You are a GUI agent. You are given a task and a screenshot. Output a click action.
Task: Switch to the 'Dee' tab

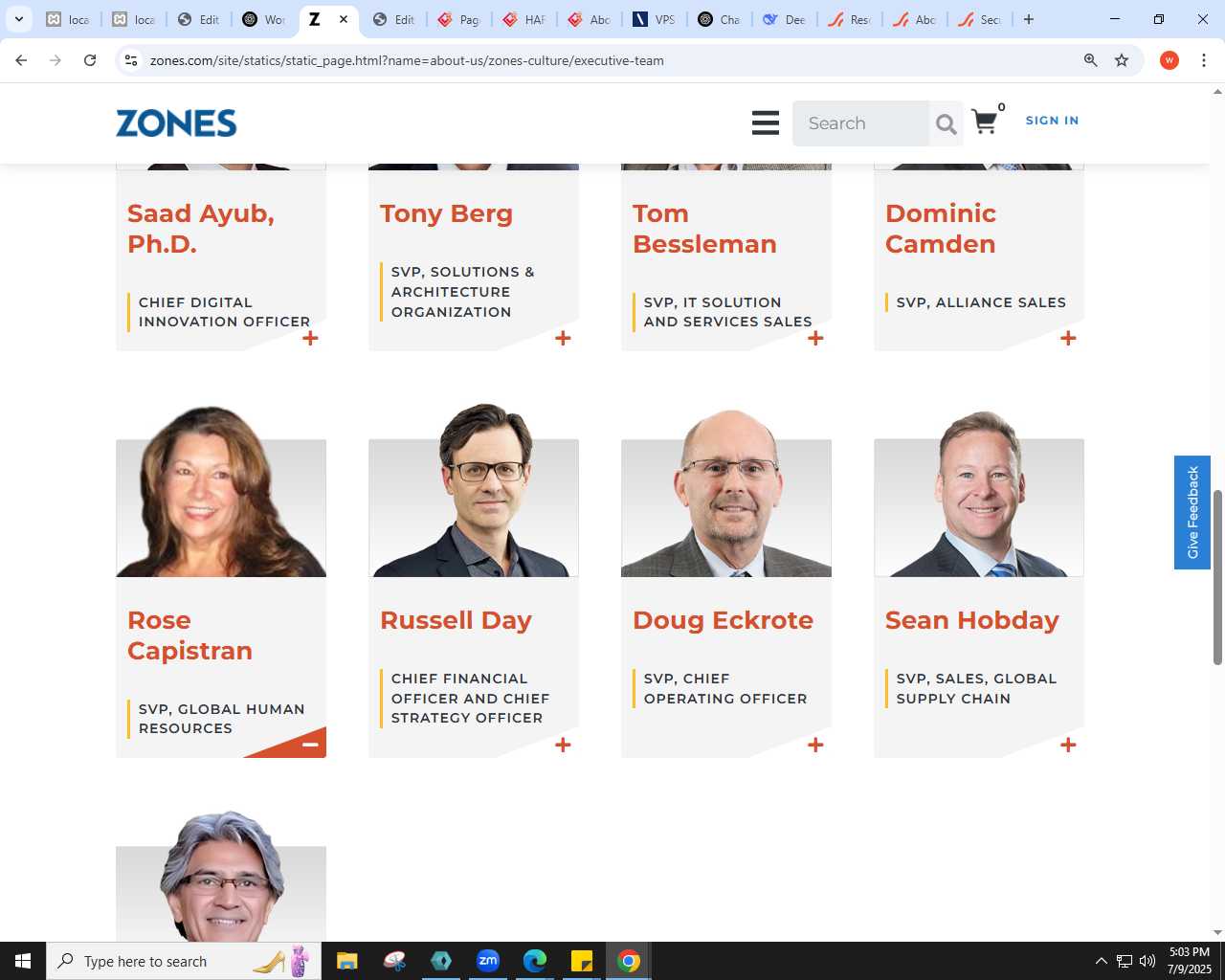(785, 19)
